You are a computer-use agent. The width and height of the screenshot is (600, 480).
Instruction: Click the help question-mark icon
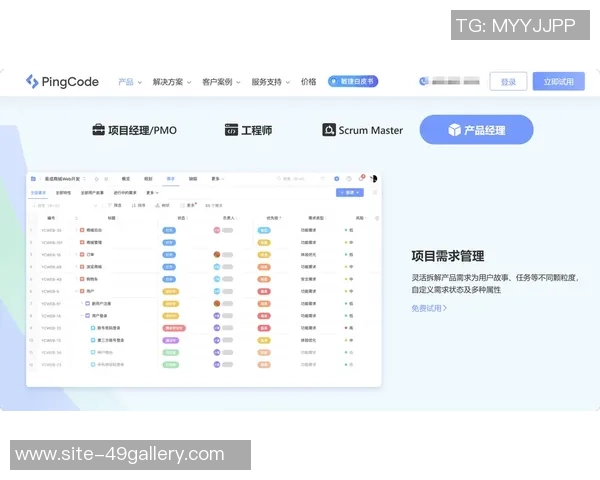(349, 179)
